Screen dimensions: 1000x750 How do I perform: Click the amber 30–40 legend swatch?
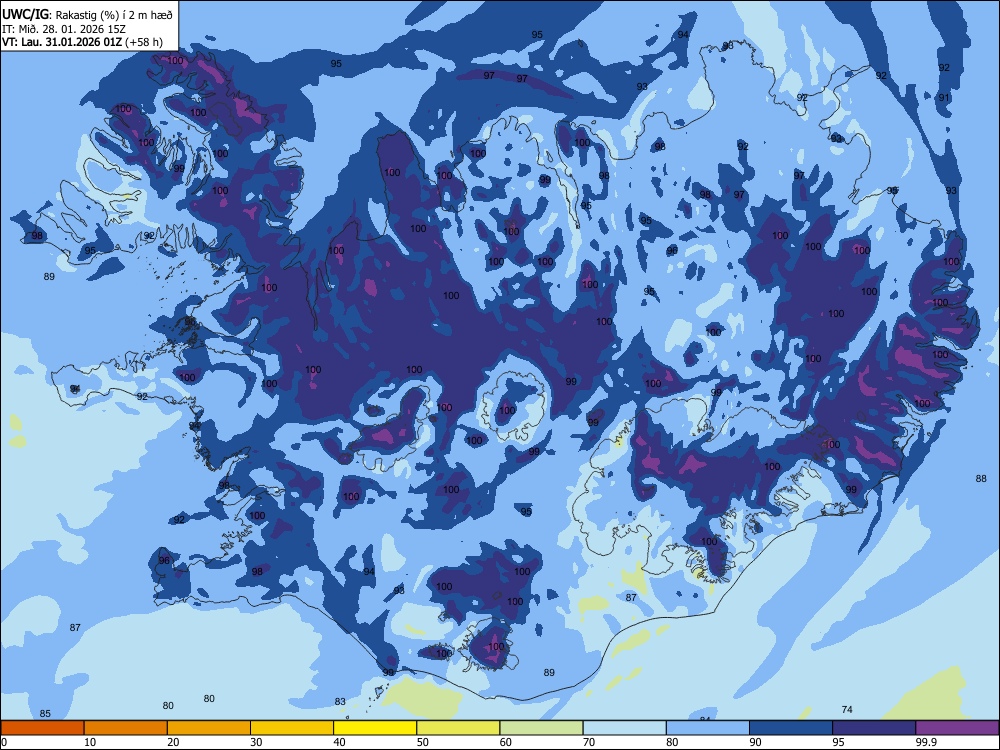tap(292, 728)
